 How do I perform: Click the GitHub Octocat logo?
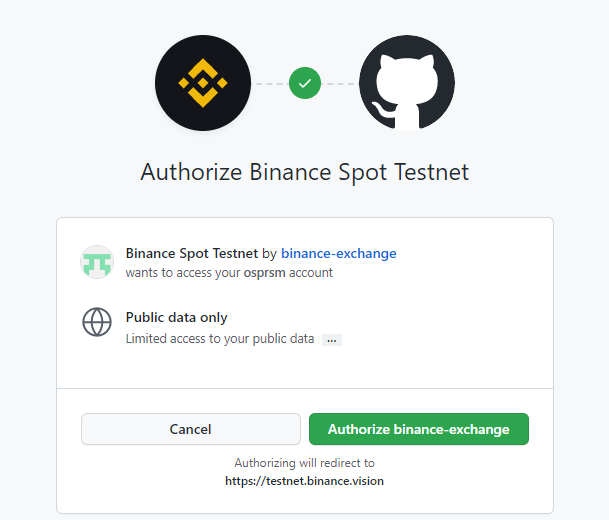tap(407, 83)
